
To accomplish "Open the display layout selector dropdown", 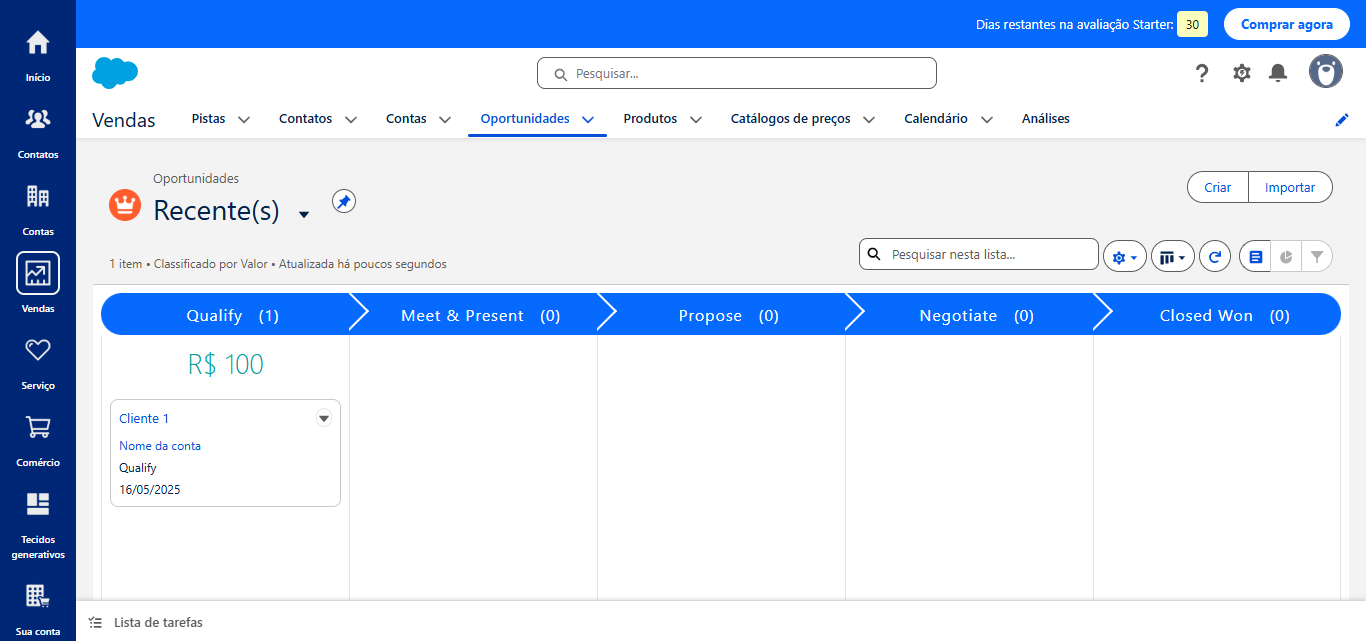I will [x=1172, y=256].
